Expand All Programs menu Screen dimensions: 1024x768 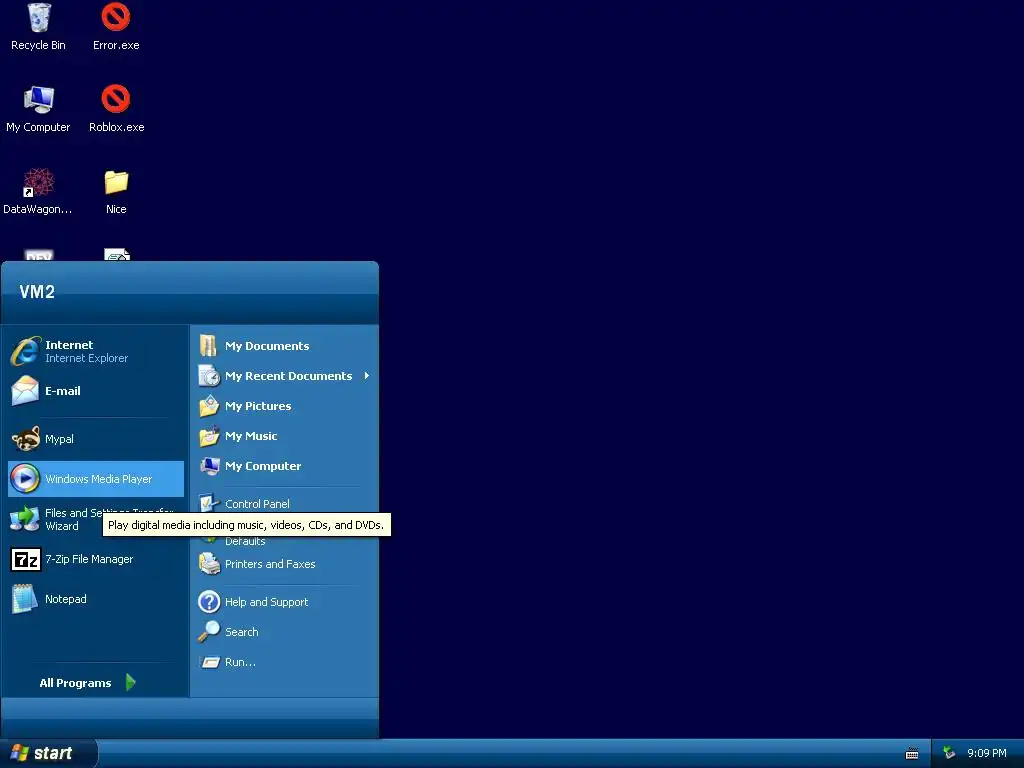tap(88, 682)
